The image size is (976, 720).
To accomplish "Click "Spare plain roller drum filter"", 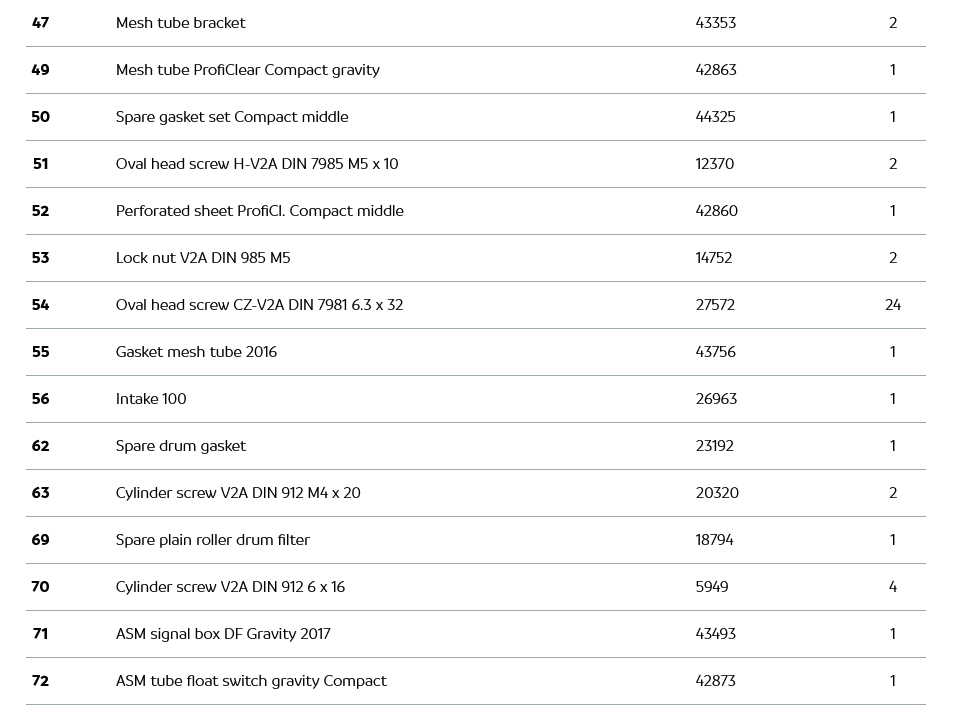I will point(212,540).
